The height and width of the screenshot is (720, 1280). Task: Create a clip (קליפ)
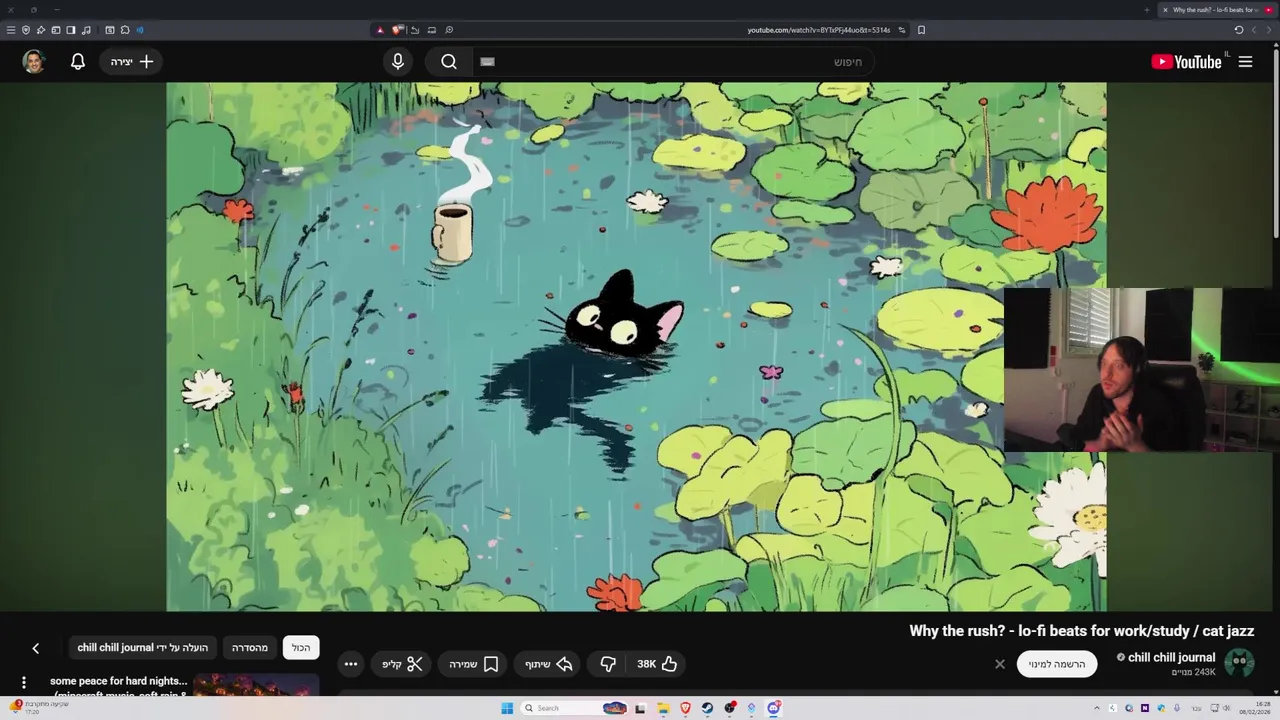coord(402,664)
